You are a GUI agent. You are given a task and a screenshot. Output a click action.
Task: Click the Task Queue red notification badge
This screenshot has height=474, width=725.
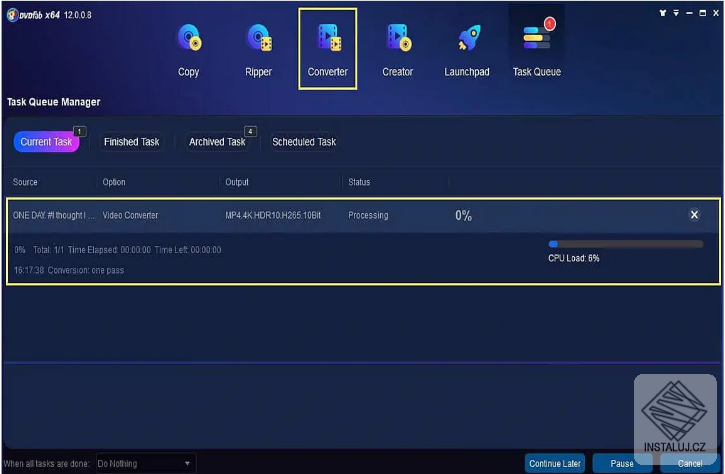click(x=549, y=24)
